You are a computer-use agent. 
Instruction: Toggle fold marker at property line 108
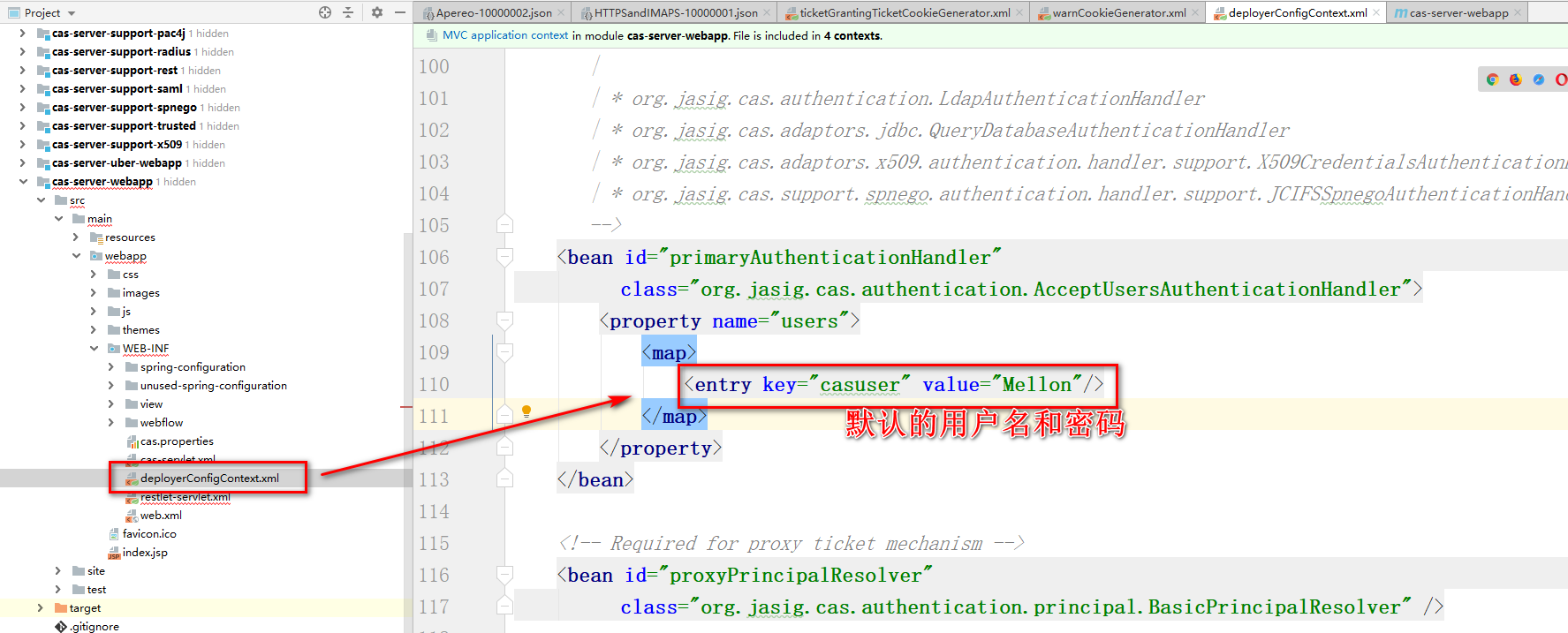coord(504,320)
